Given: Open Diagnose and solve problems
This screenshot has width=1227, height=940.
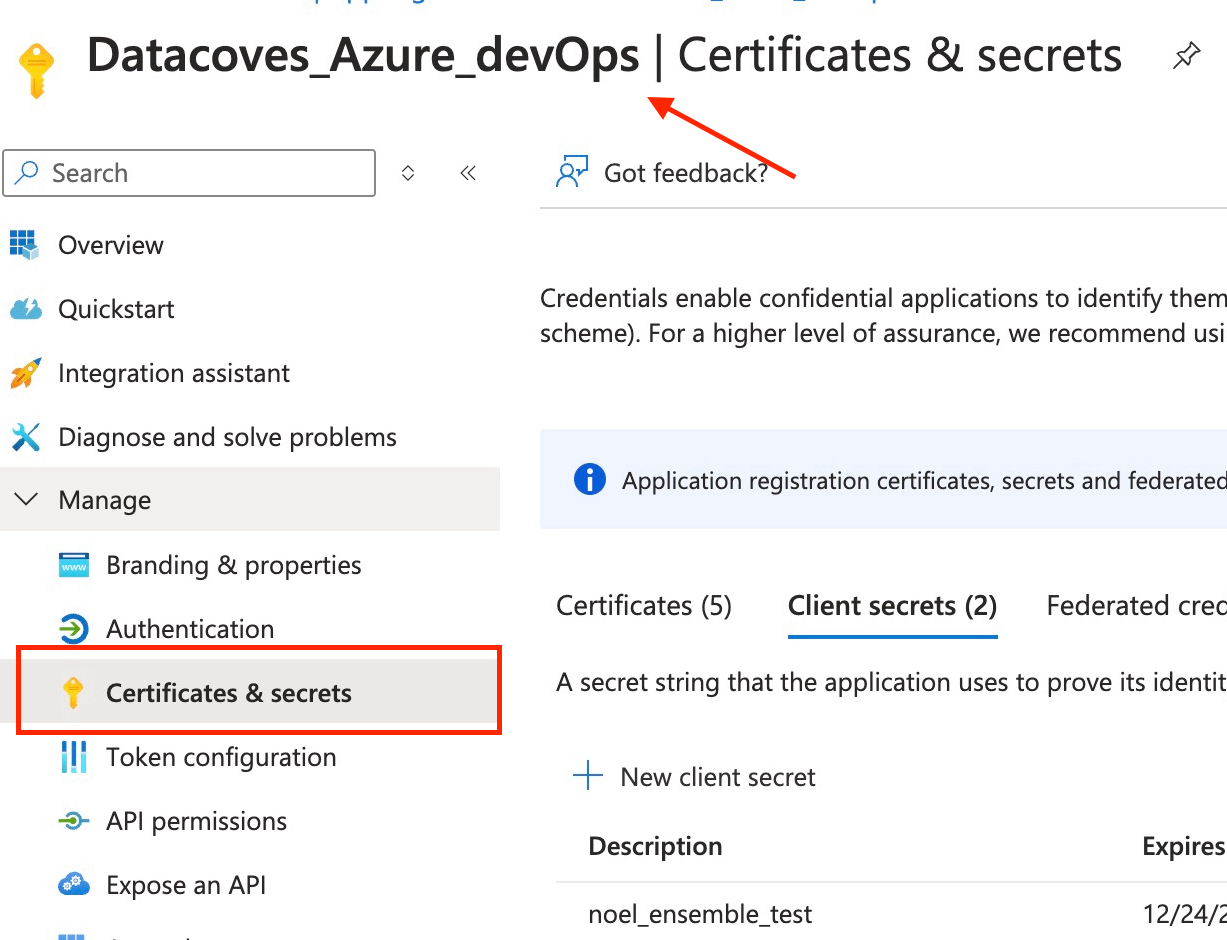Looking at the screenshot, I should point(227,437).
